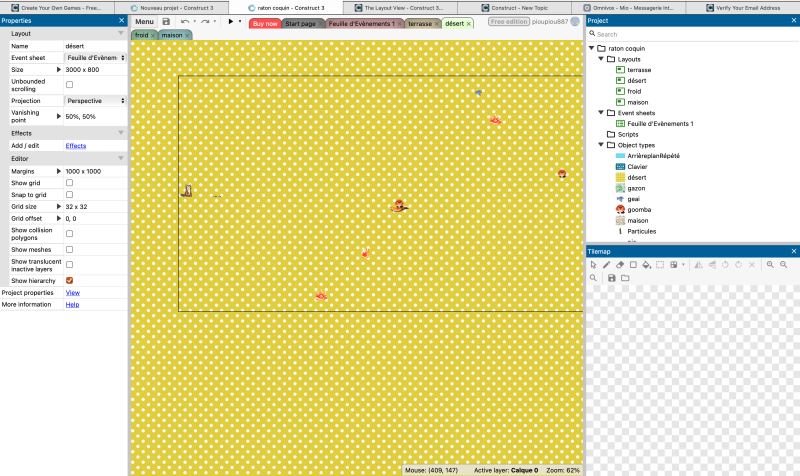Screen dimensions: 800x476
Task: Rotate tile counter-clockwise in Tilemap bar
Action: [725, 265]
